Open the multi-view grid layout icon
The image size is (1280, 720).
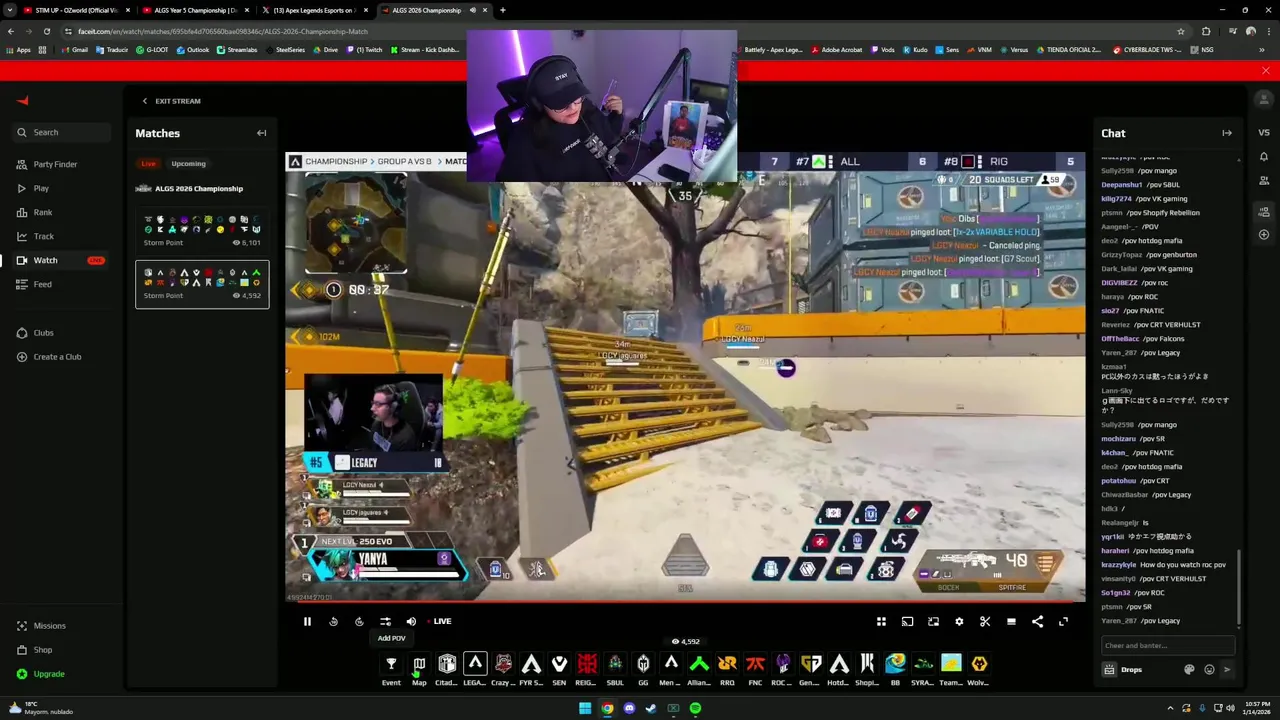pyautogui.click(x=881, y=621)
